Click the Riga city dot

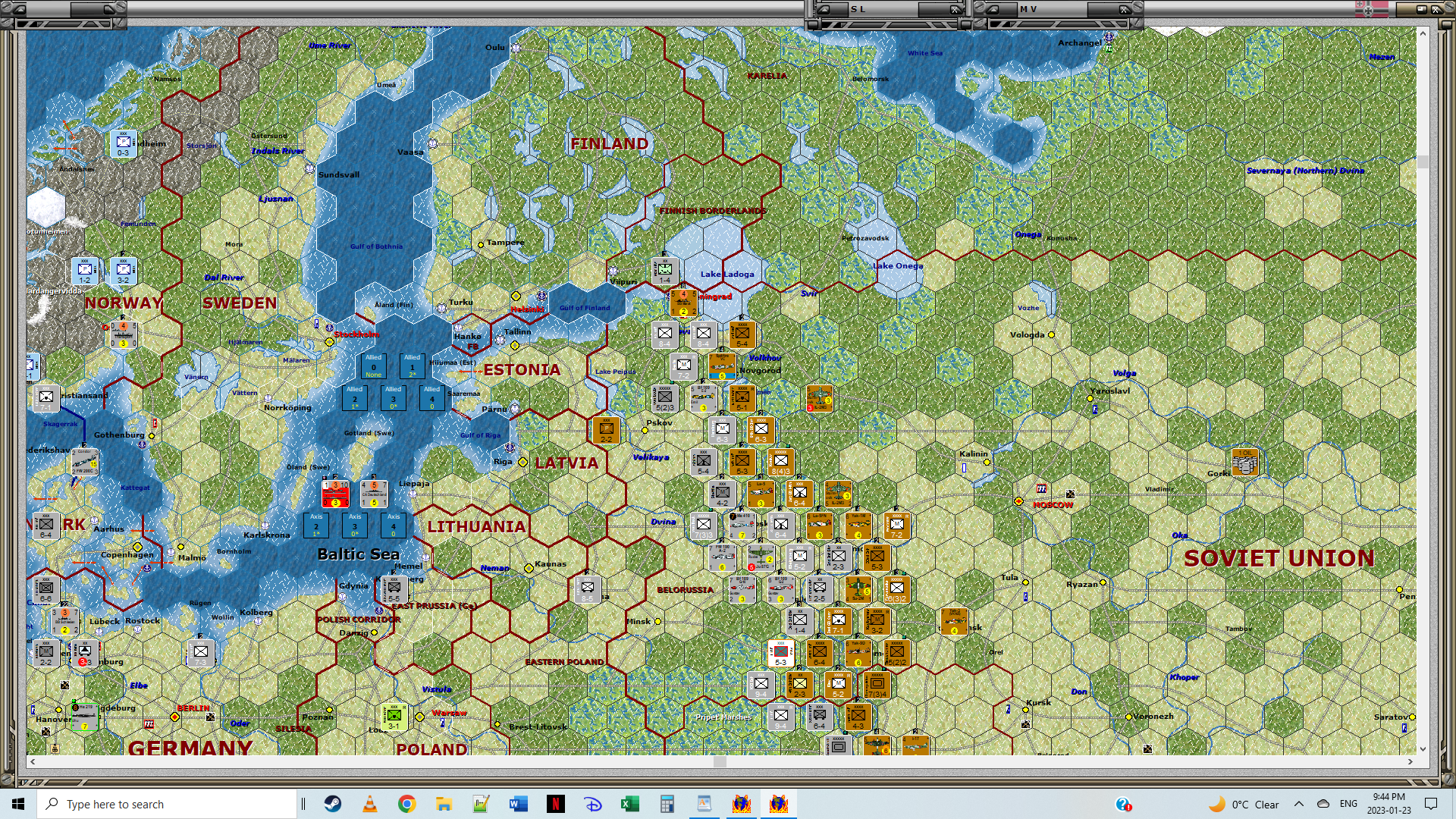[522, 462]
